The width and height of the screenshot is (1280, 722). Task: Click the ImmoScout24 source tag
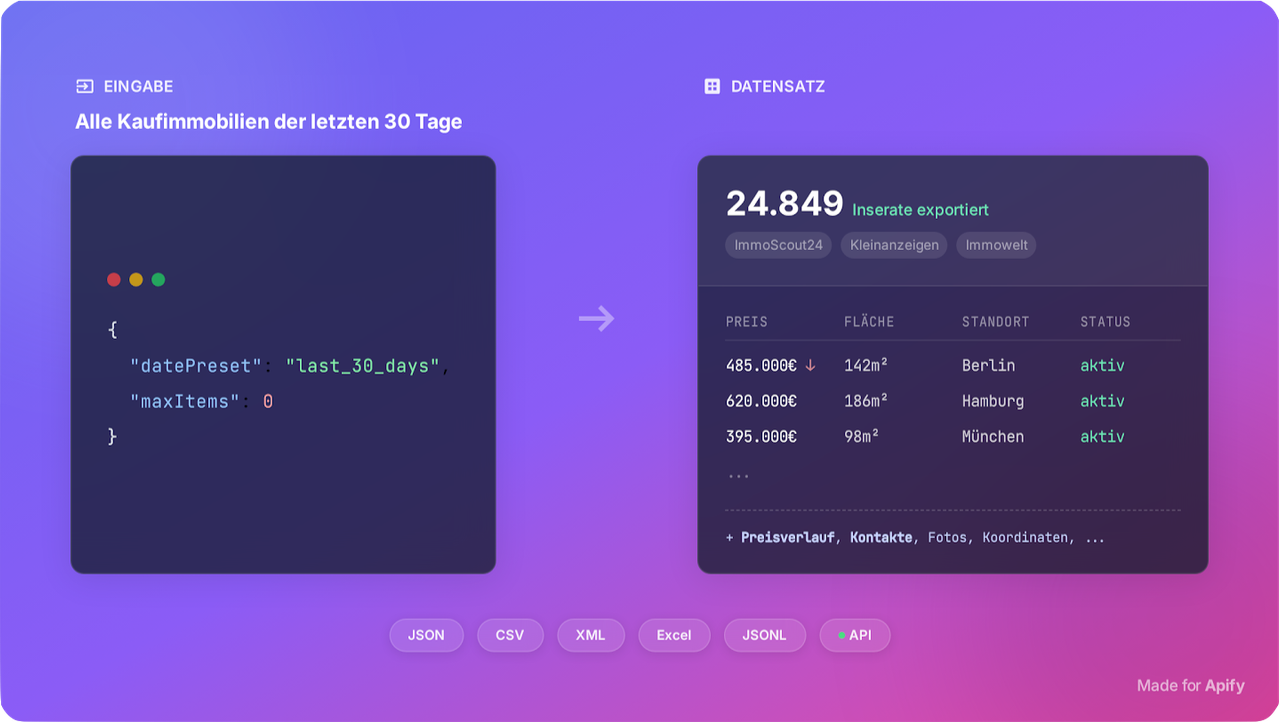[778, 245]
